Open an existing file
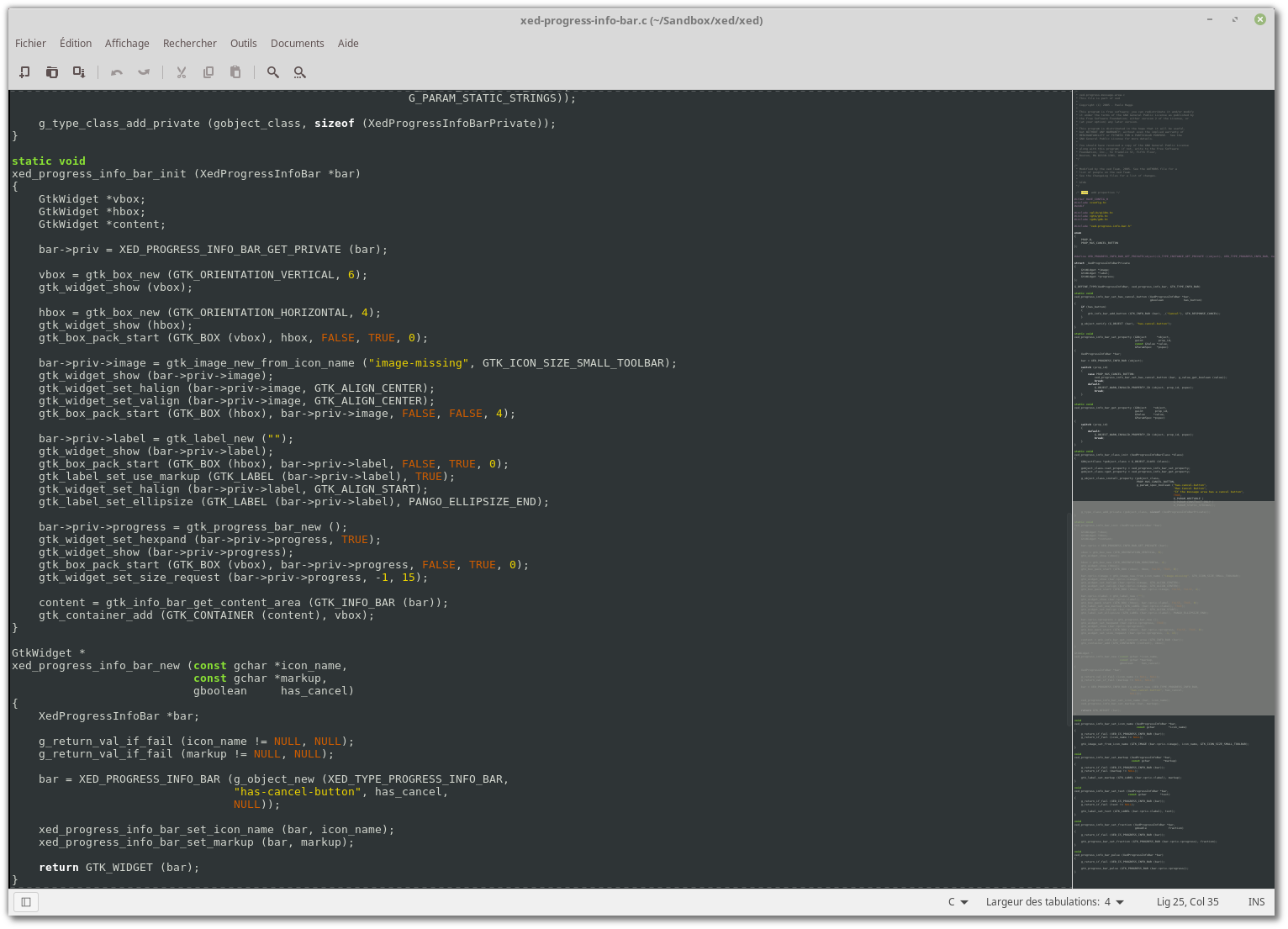The width and height of the screenshot is (1288, 929). click(x=51, y=71)
